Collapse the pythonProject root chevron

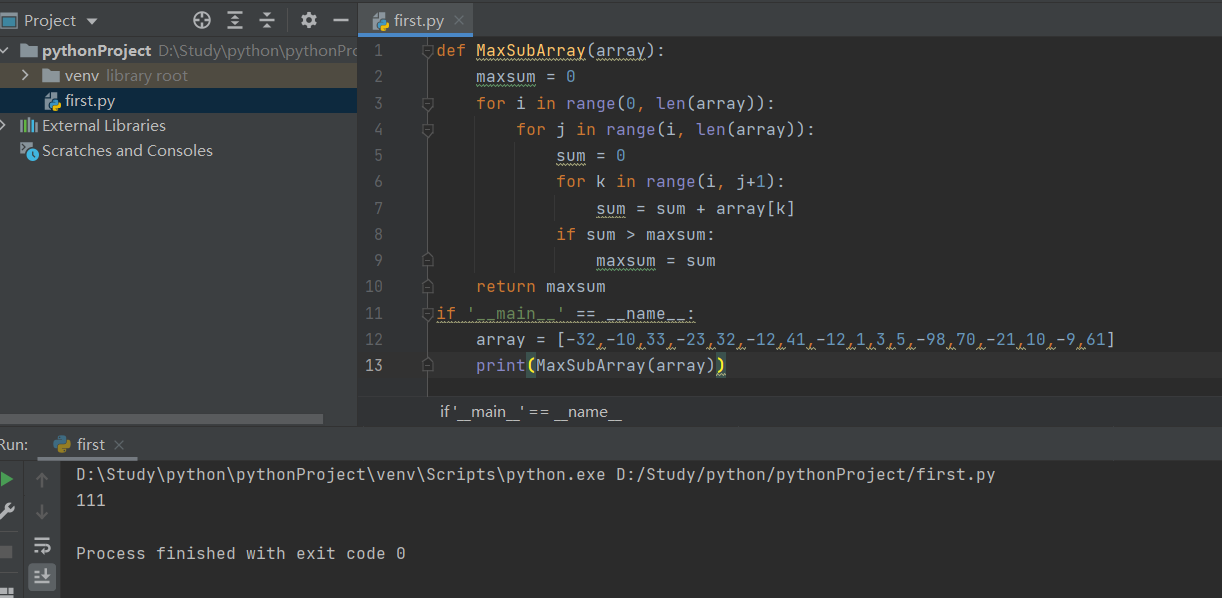click(5, 51)
